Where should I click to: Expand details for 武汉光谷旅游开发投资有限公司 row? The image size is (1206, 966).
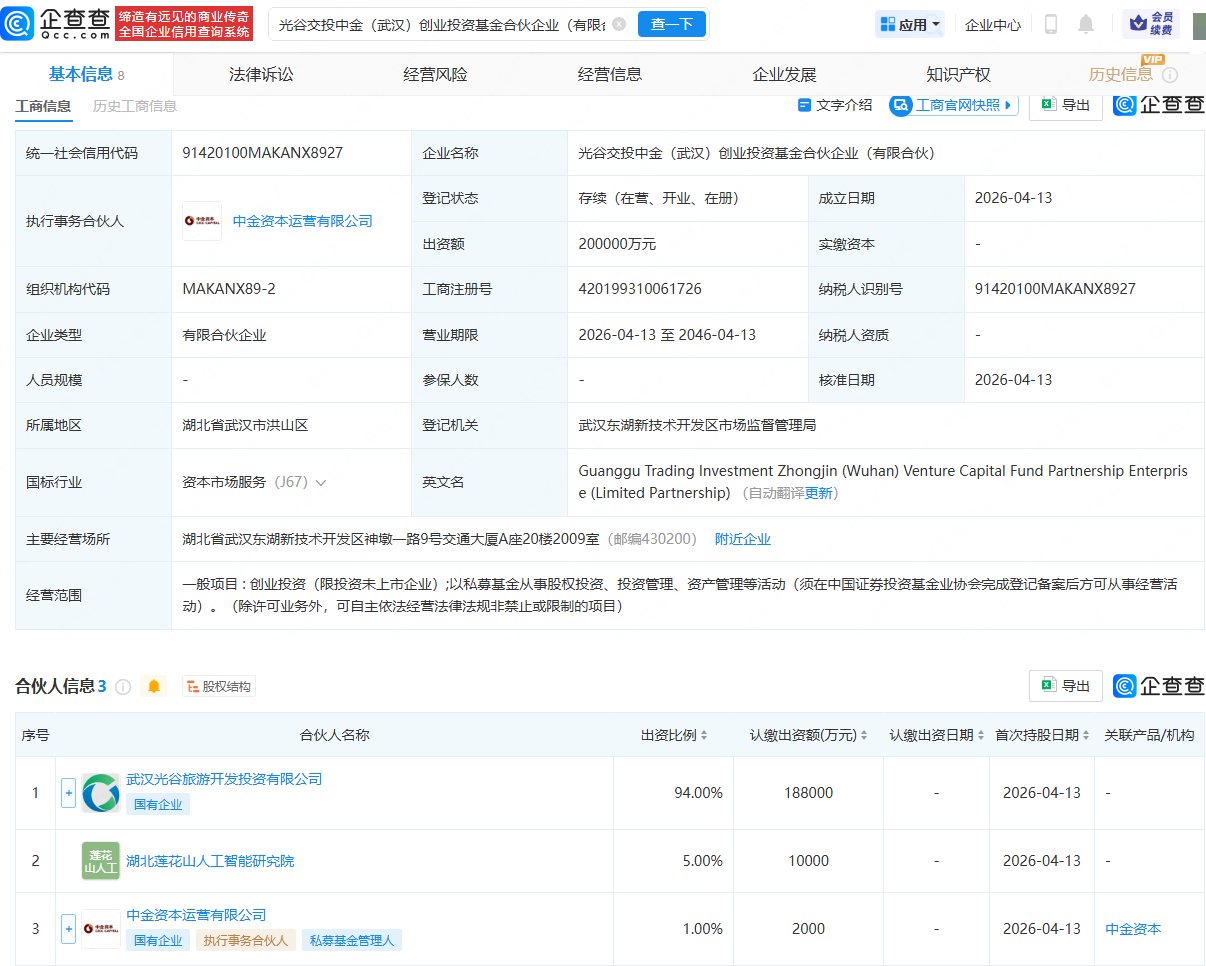click(68, 793)
